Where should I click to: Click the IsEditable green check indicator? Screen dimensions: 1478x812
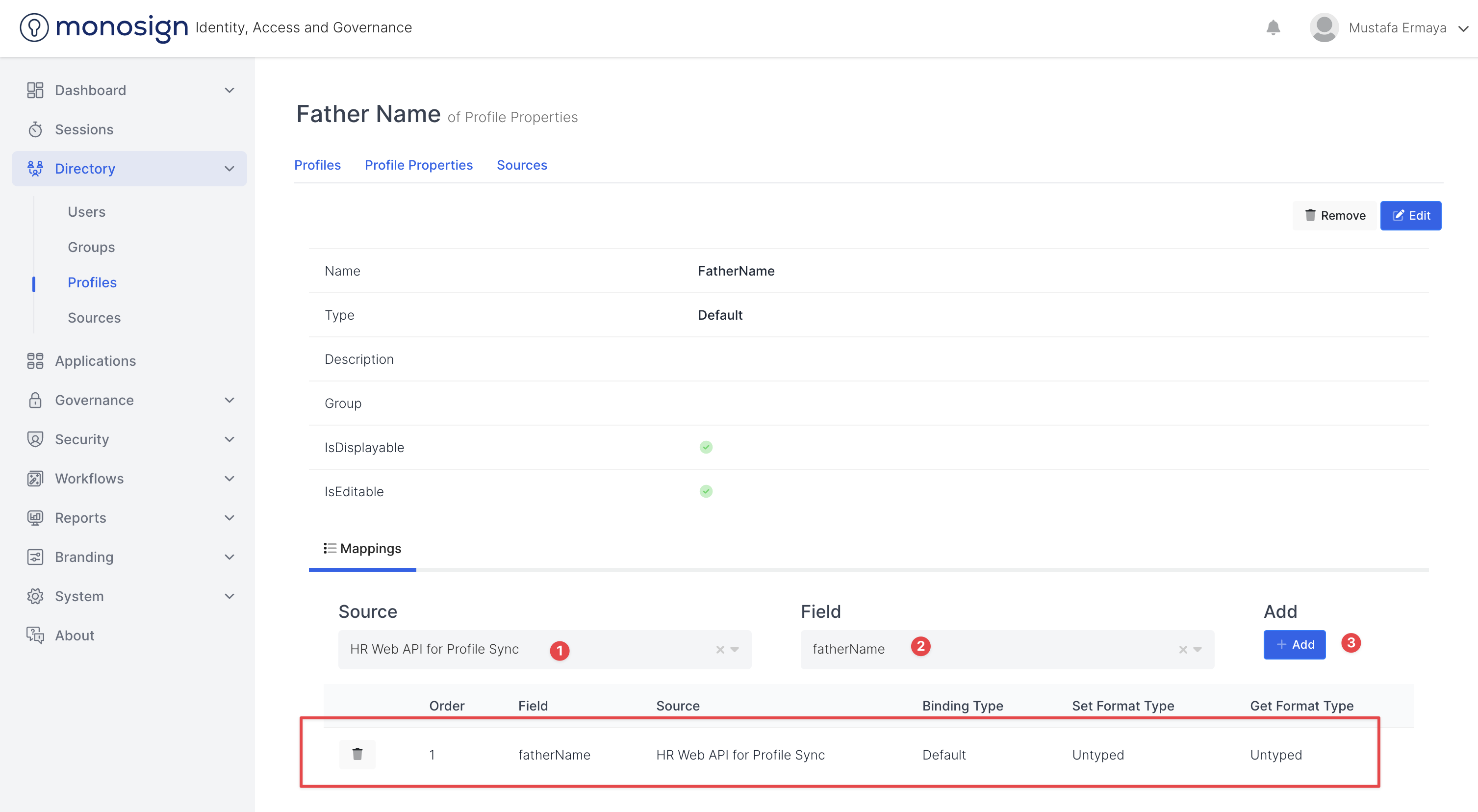pyautogui.click(x=706, y=491)
